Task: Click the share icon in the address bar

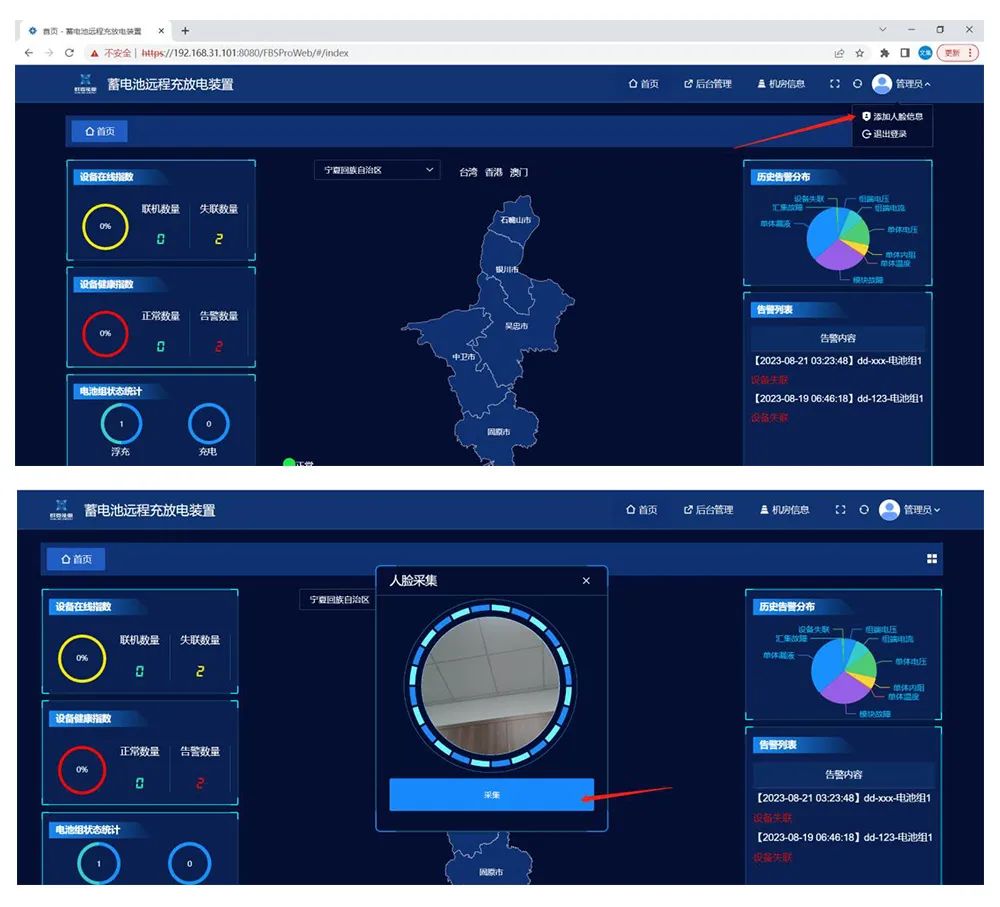Action: (x=839, y=52)
